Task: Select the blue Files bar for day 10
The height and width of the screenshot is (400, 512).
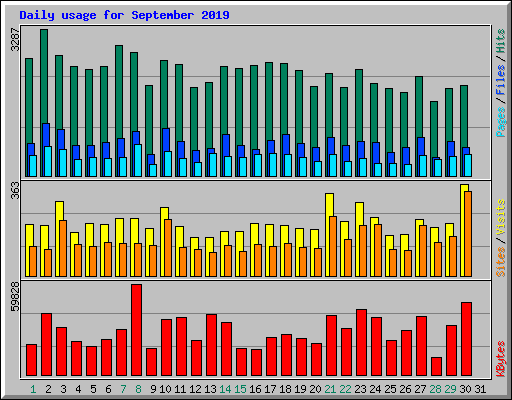Action: coord(166,140)
